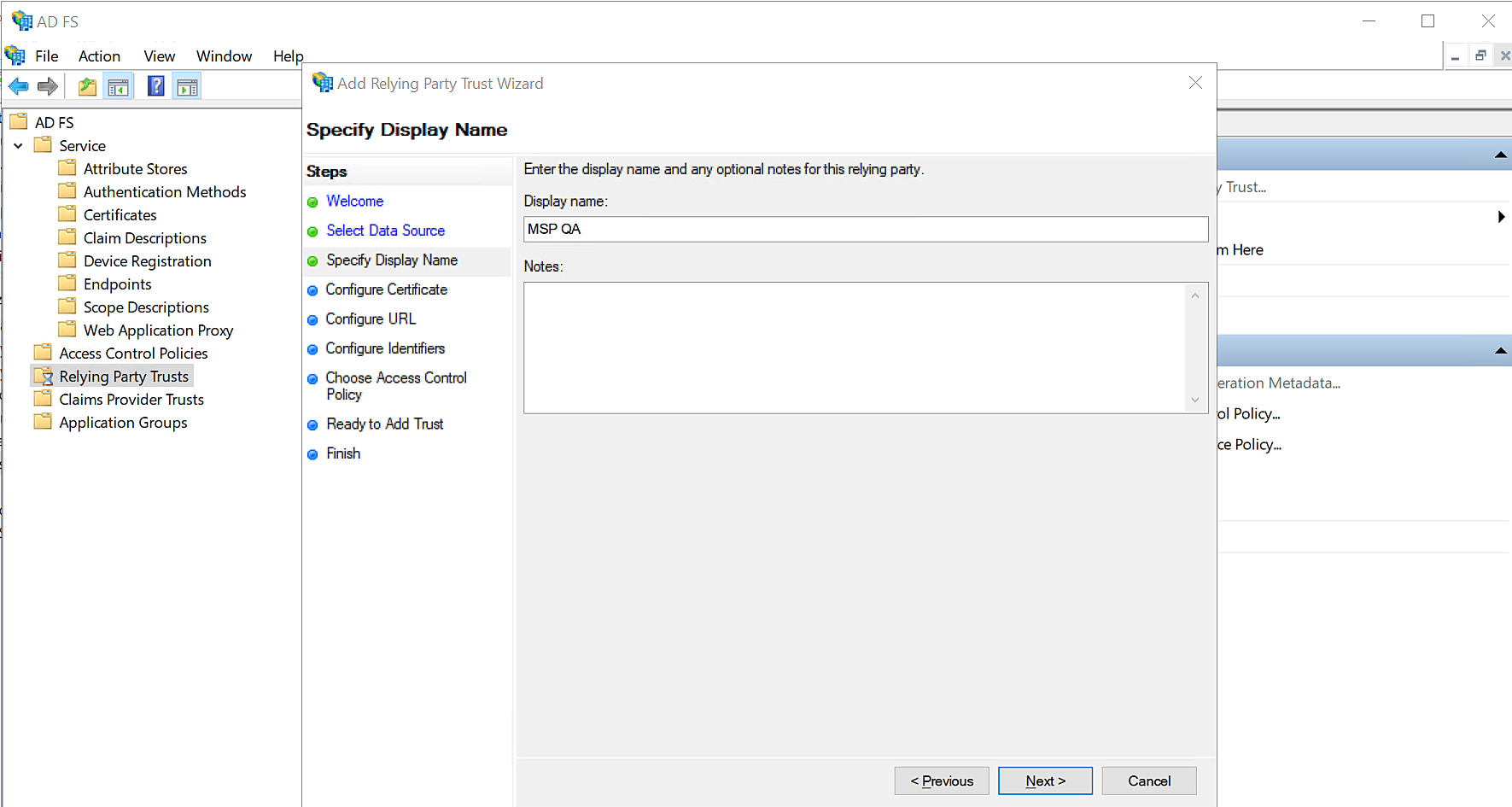Screen dimensions: 1512x807
Task: Click inside the Notes text area
Action: [854, 348]
